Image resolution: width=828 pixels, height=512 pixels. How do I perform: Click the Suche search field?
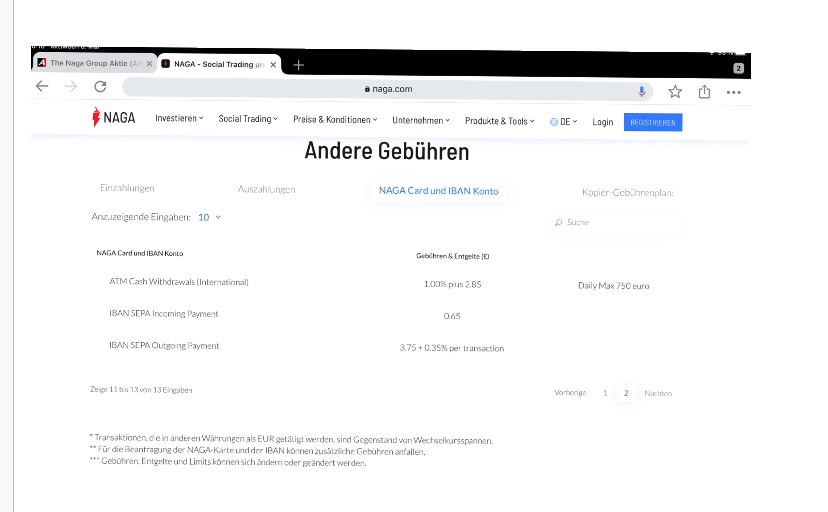coord(615,222)
